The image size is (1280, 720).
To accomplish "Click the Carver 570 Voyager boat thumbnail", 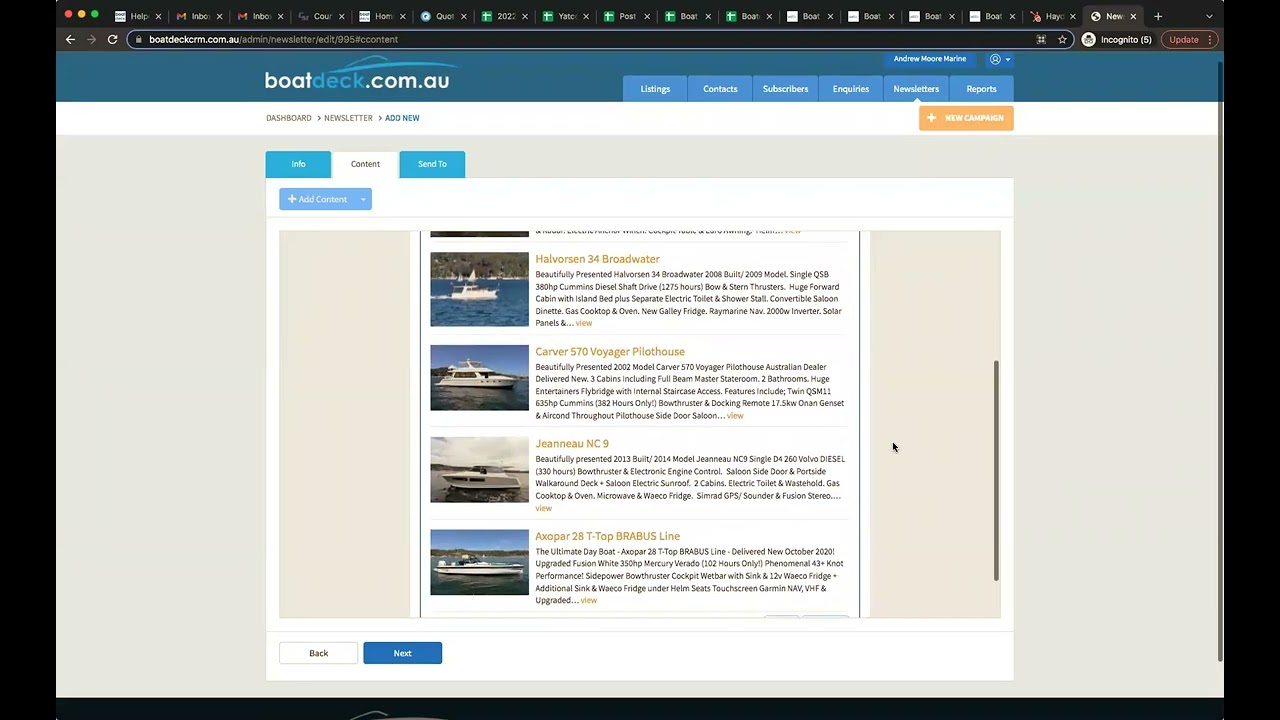I will (479, 378).
